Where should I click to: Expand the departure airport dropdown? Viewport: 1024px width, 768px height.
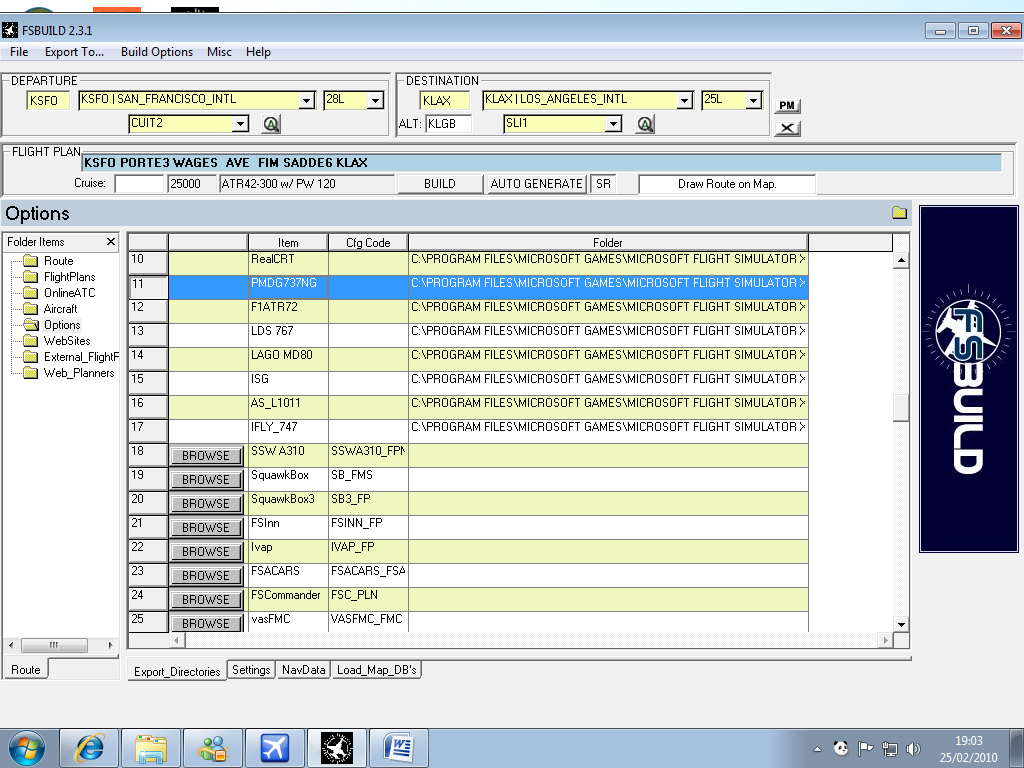[x=307, y=100]
